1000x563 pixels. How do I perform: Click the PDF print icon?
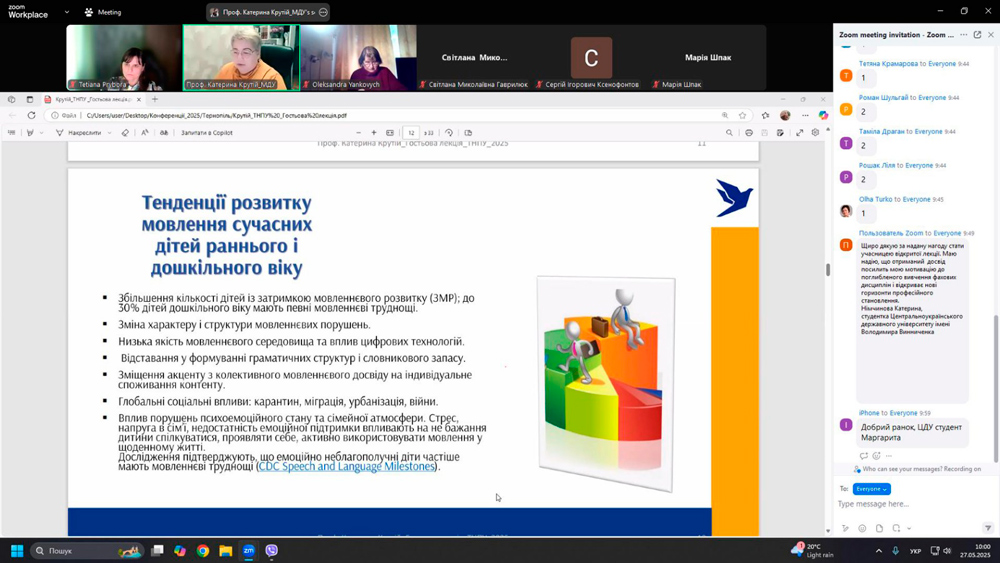[x=749, y=133]
